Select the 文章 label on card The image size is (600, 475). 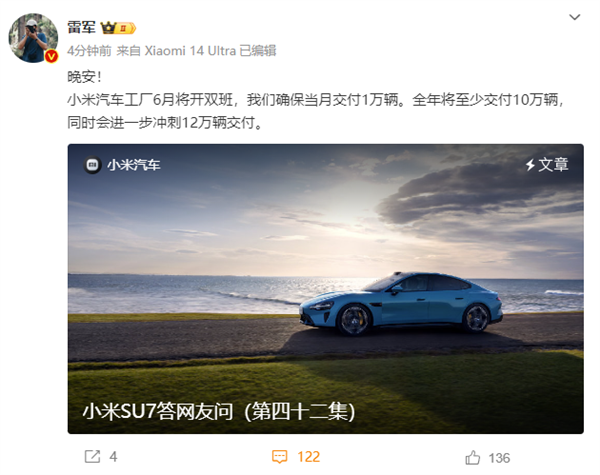point(553,165)
